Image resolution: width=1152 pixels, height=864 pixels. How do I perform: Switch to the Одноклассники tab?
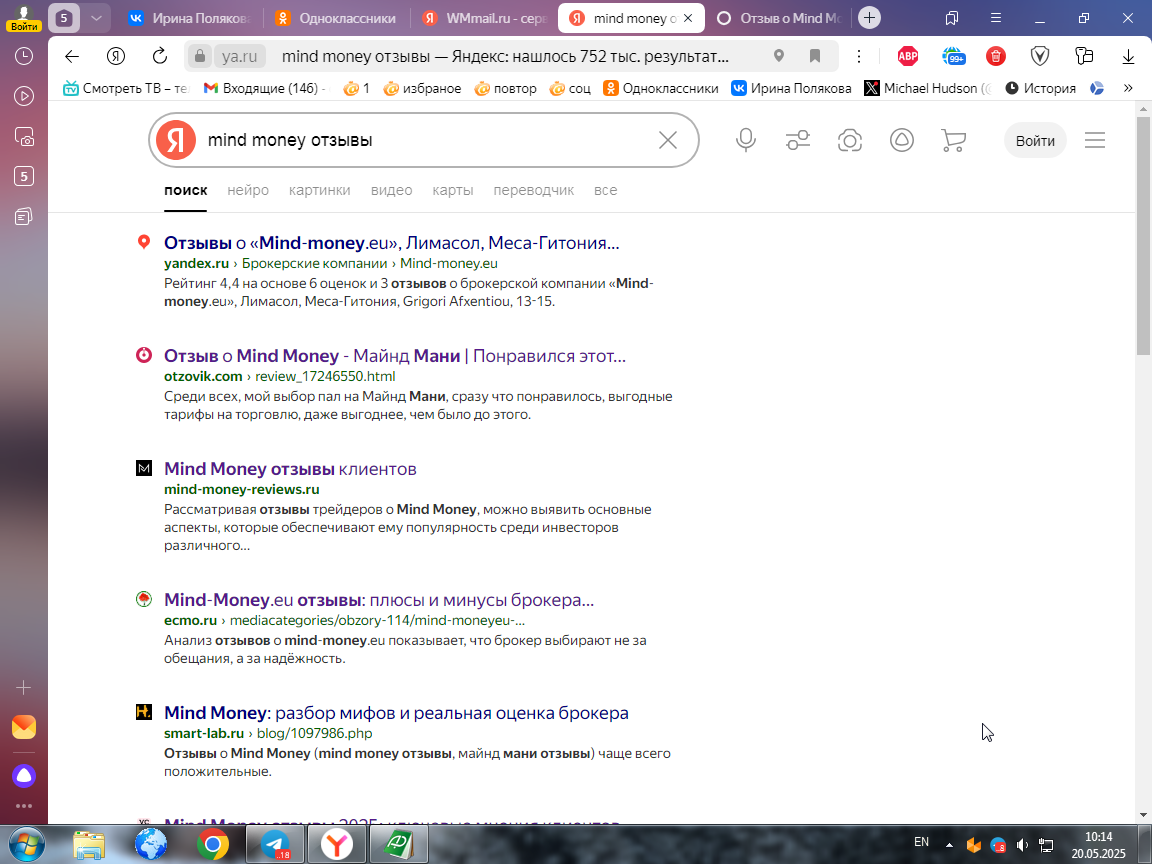coord(336,18)
